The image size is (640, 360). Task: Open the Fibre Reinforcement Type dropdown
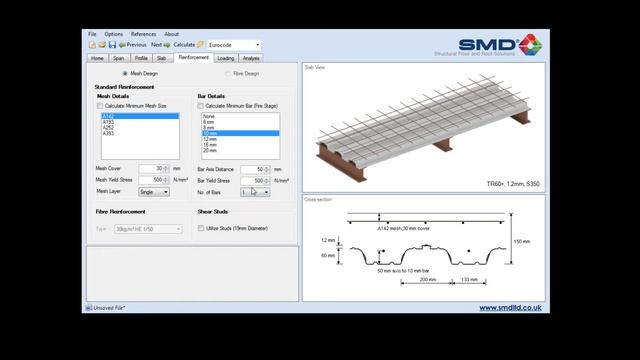point(148,229)
